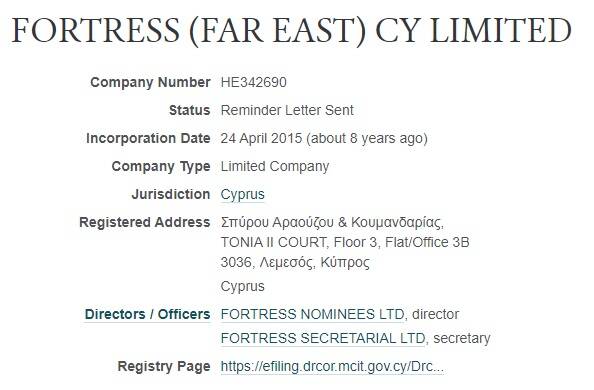Click the Incorporation Date label

pos(148,138)
